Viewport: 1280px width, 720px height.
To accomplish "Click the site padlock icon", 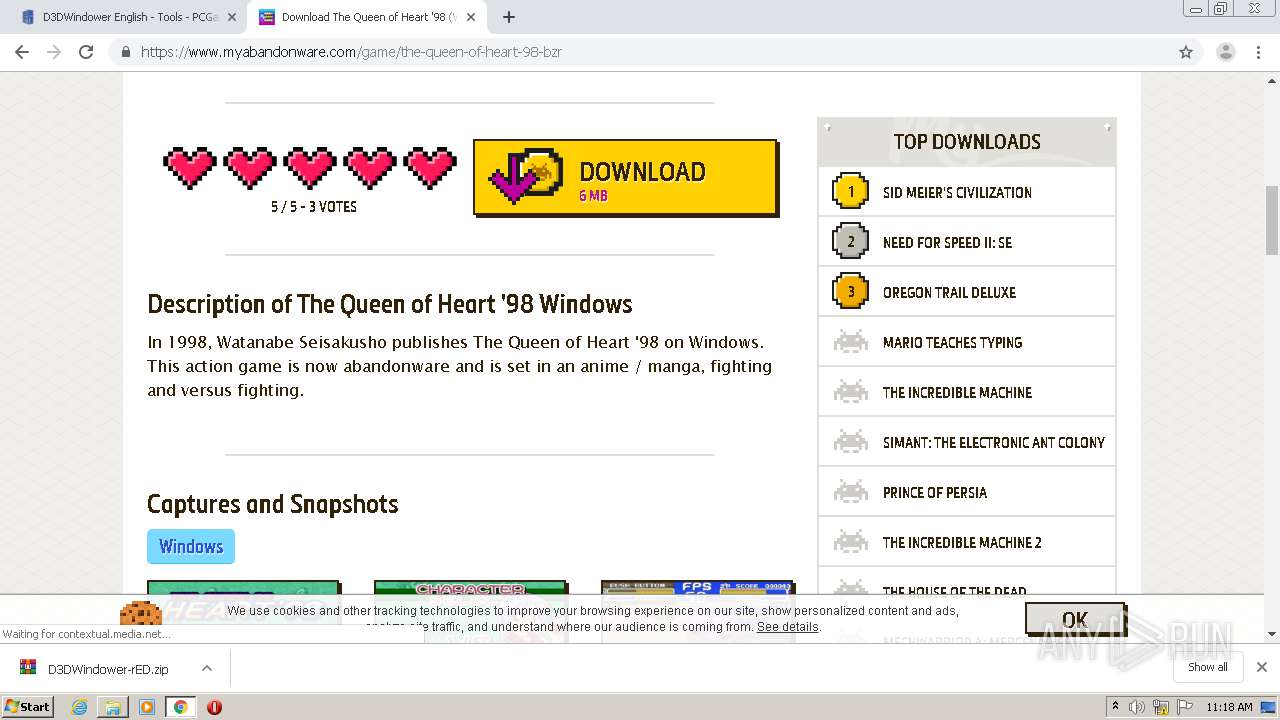I will (125, 52).
